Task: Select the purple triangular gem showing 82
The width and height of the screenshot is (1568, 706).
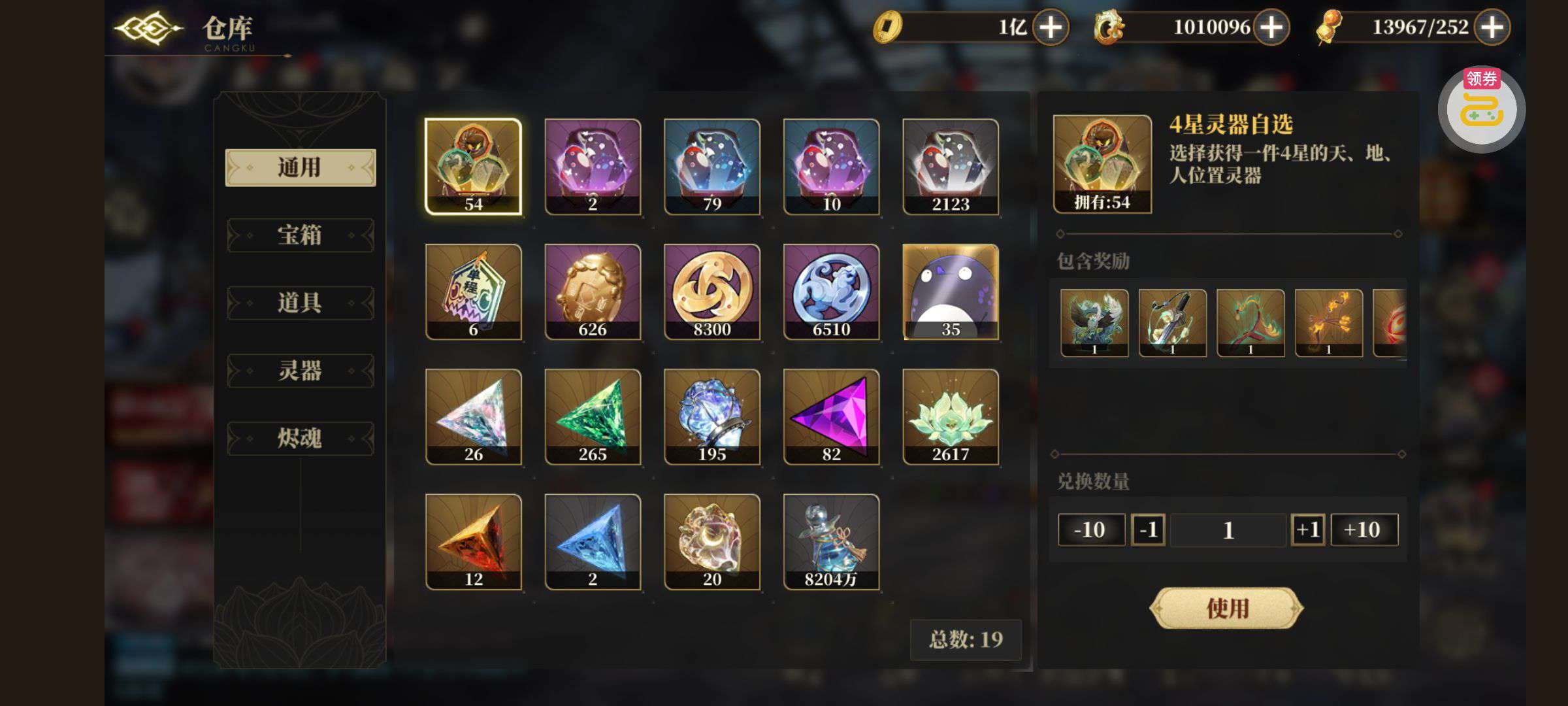Action: pyautogui.click(x=831, y=416)
